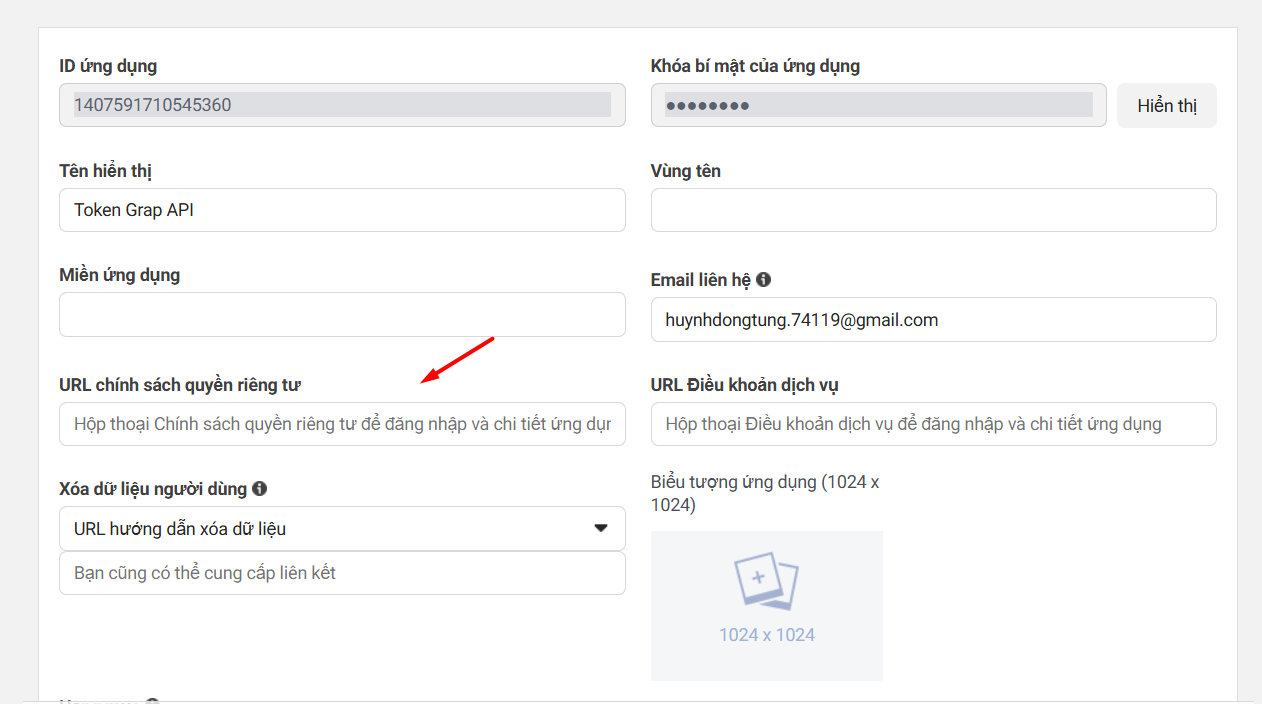Click the Vùng tên input field
This screenshot has height=704, width=1262.
point(934,210)
